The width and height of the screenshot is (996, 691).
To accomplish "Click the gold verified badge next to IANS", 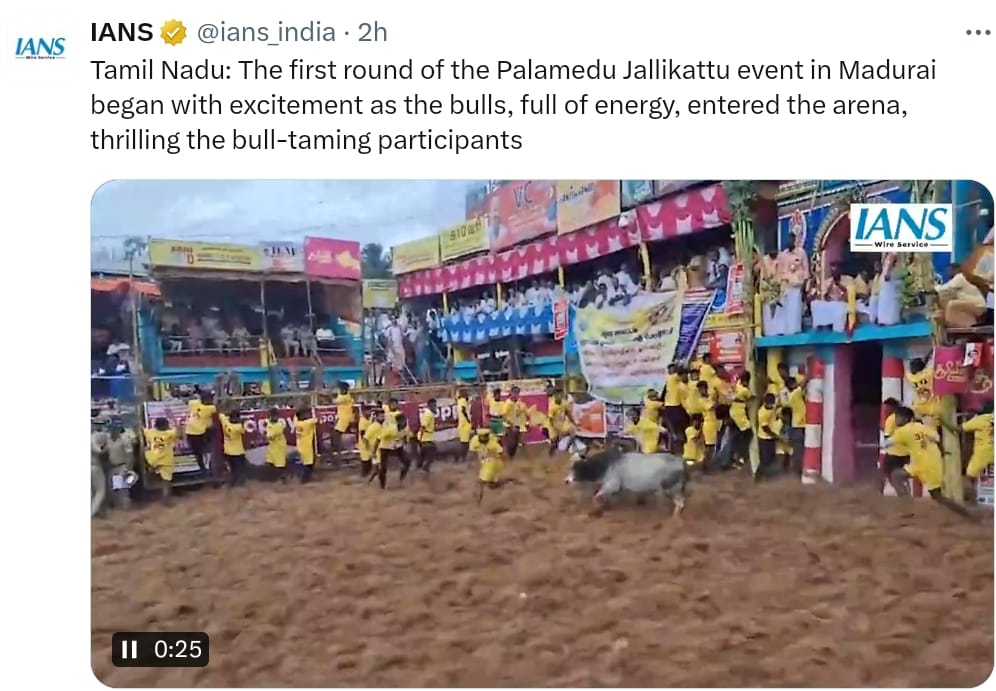I will pos(173,32).
